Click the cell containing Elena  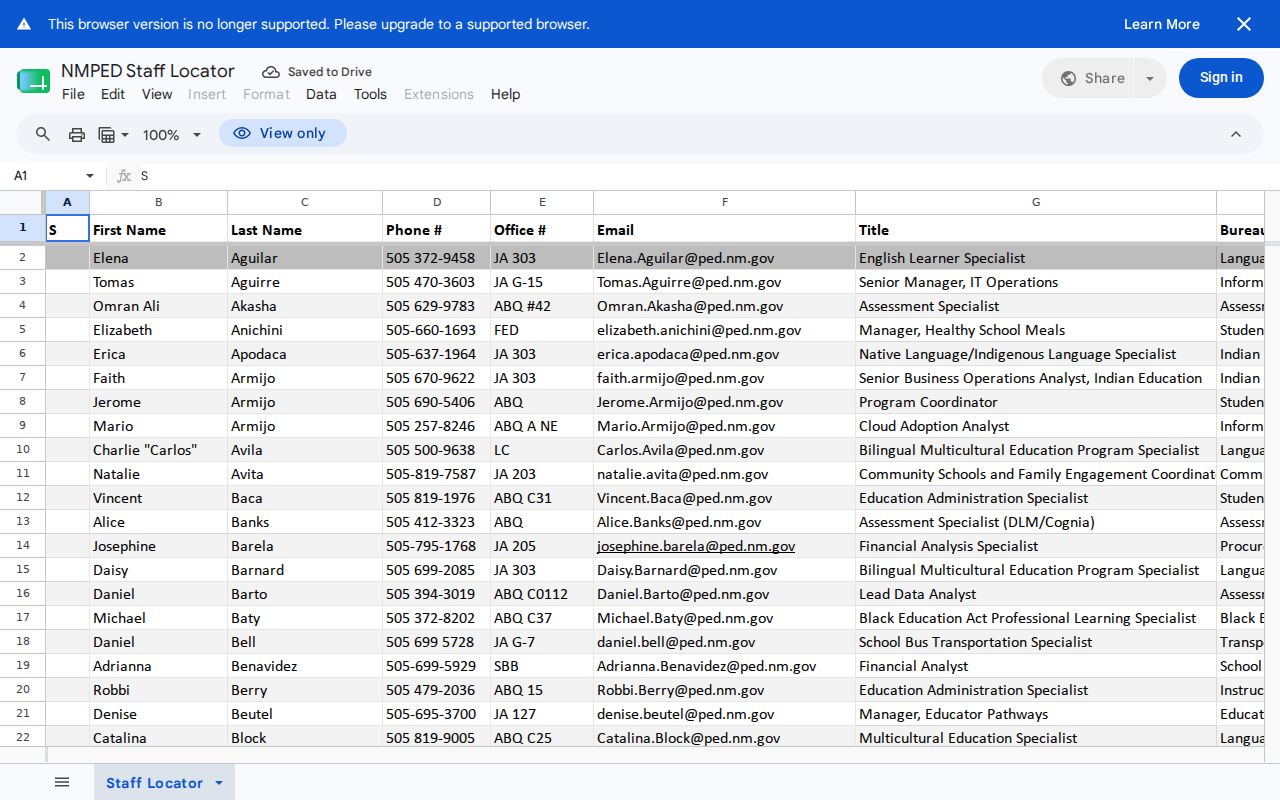[158, 258]
